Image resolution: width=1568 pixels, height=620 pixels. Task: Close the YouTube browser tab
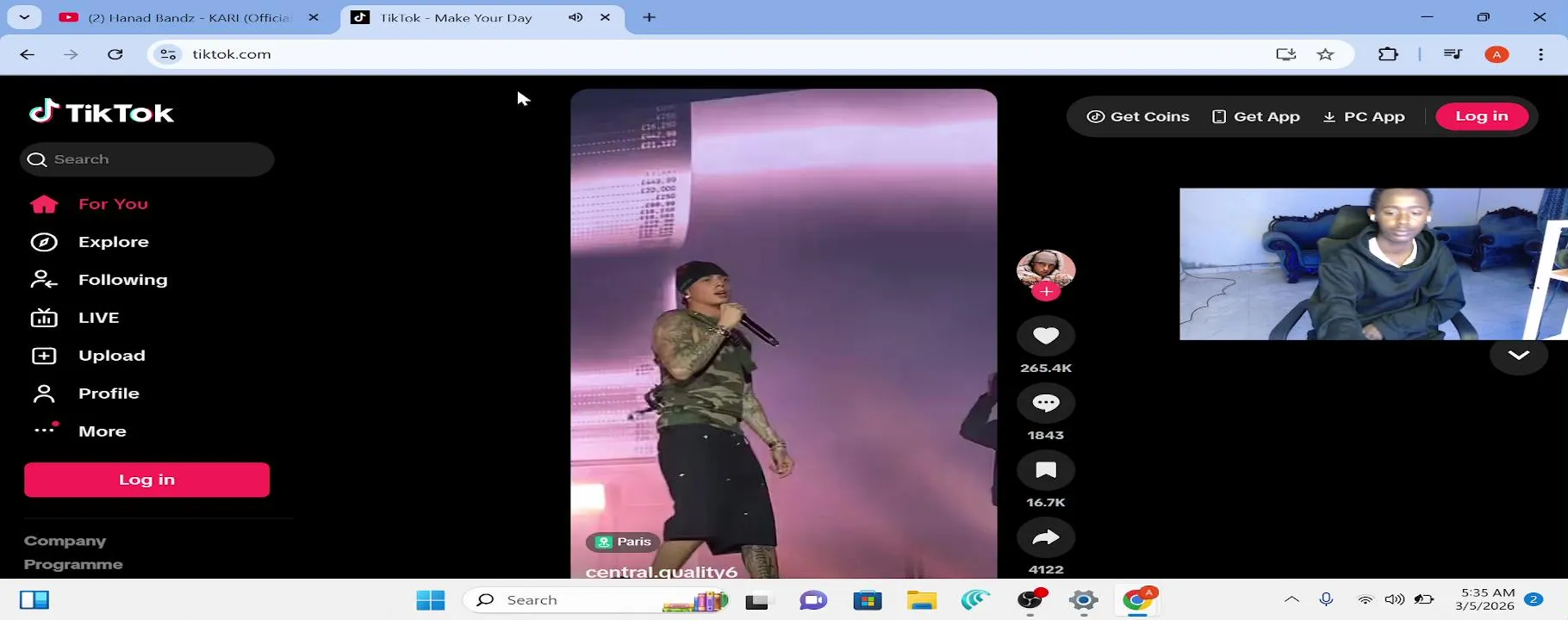[x=314, y=17]
